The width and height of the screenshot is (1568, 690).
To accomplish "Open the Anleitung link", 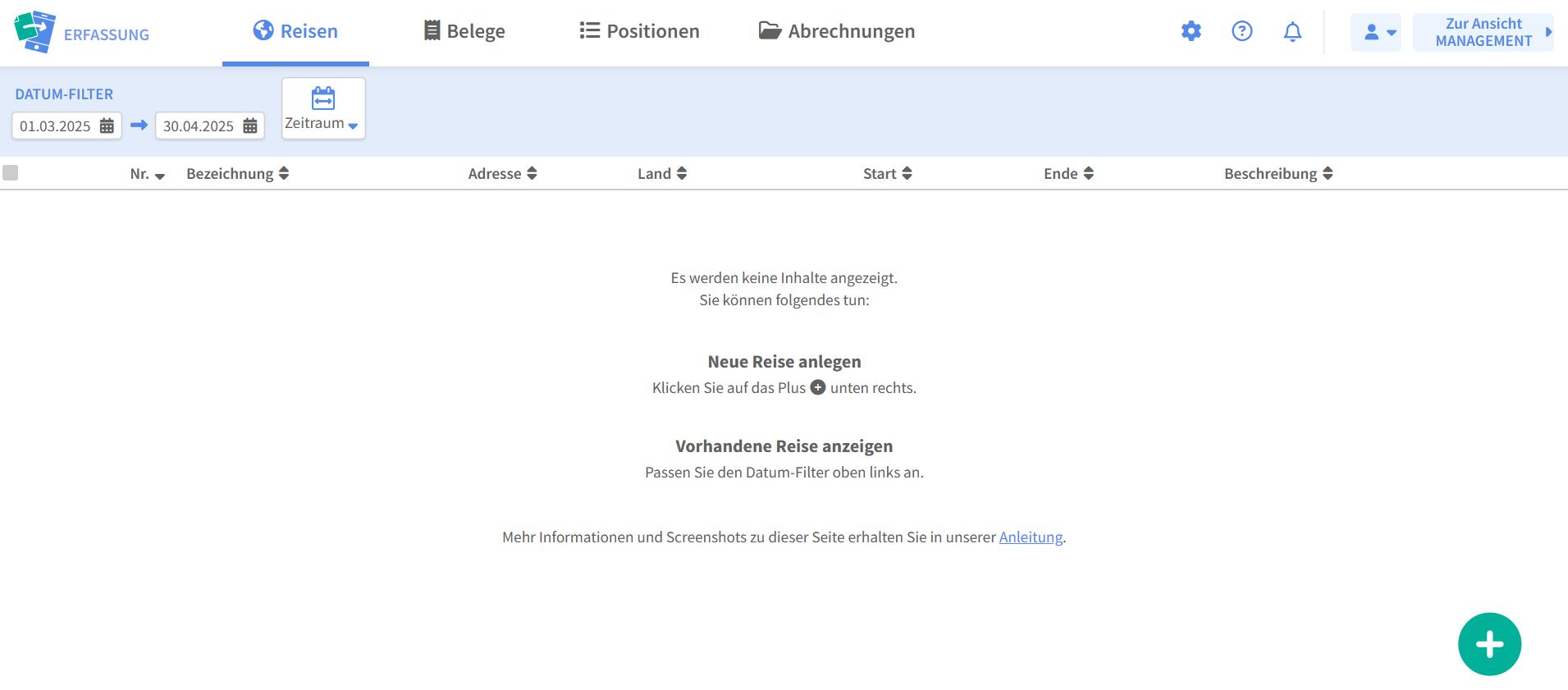I will [1031, 537].
